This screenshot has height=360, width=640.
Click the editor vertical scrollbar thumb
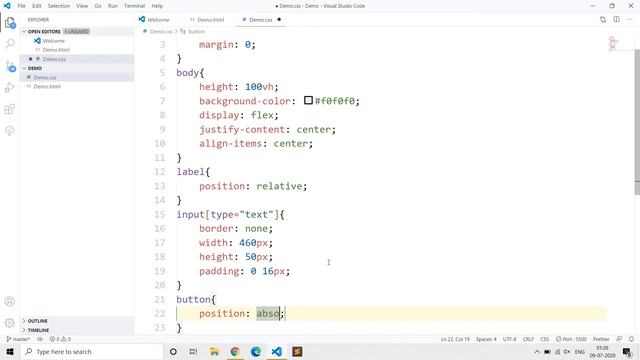(x=637, y=121)
